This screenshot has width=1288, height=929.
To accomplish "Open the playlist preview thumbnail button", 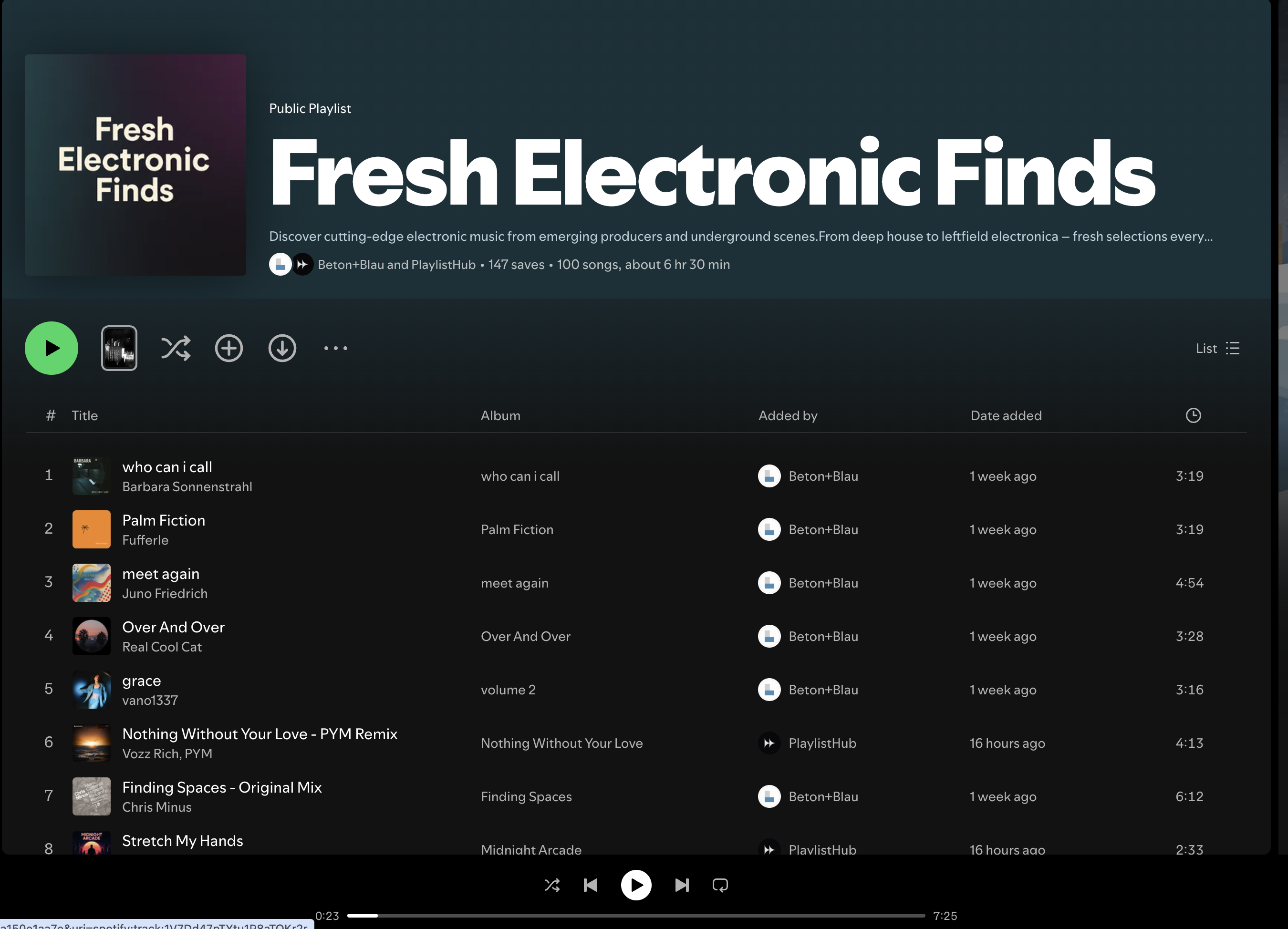I will pyautogui.click(x=119, y=348).
